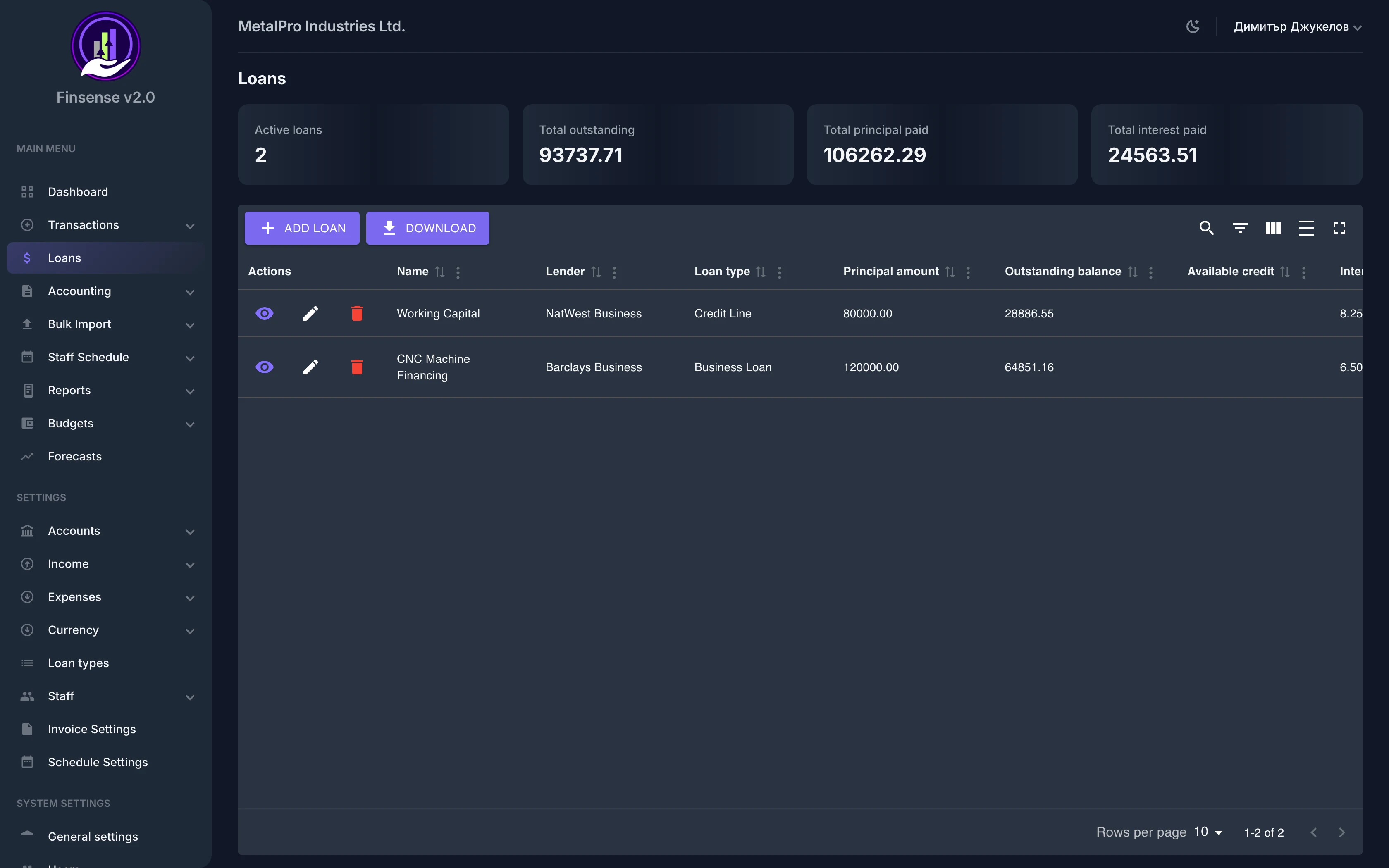1389x868 pixels.
Task: Toggle table filters icon
Action: click(x=1240, y=228)
